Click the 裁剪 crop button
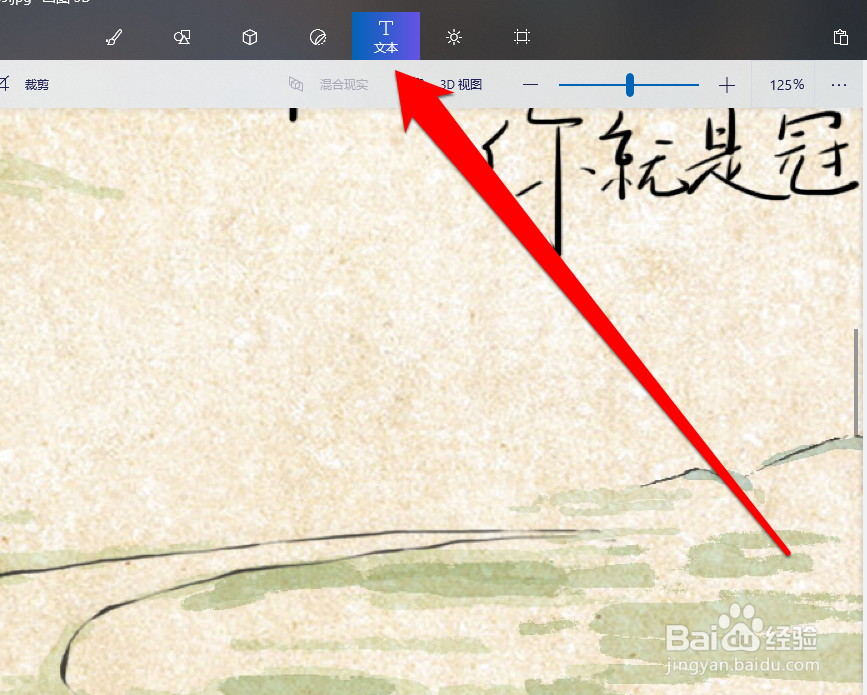Image resolution: width=867 pixels, height=695 pixels. 24,85
